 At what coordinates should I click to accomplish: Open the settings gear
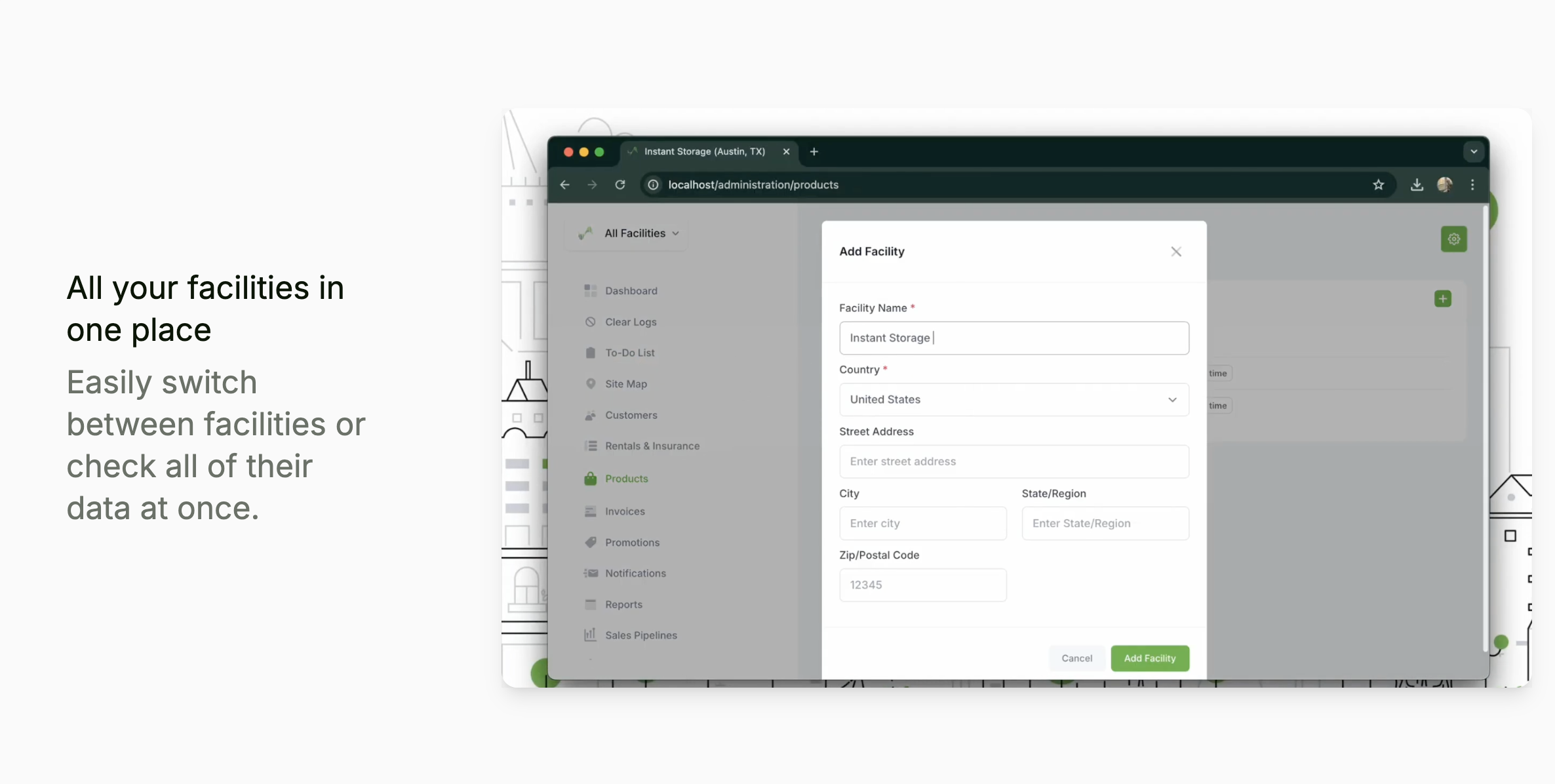pyautogui.click(x=1453, y=239)
